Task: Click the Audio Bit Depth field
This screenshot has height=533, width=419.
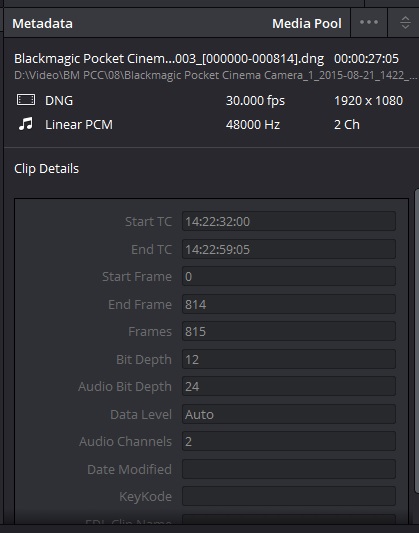Action: (x=289, y=386)
